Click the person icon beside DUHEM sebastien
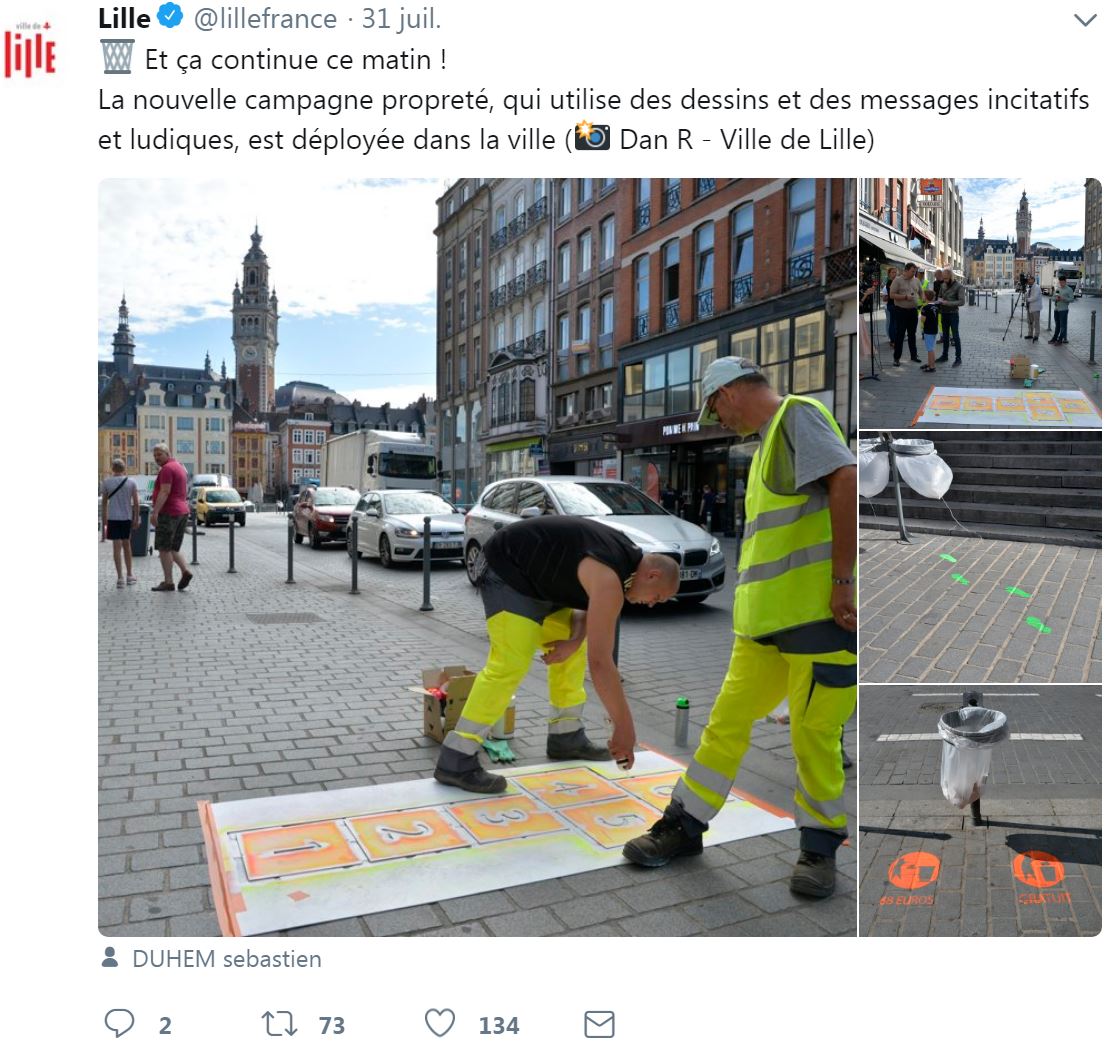1105x1048 pixels. (110, 958)
